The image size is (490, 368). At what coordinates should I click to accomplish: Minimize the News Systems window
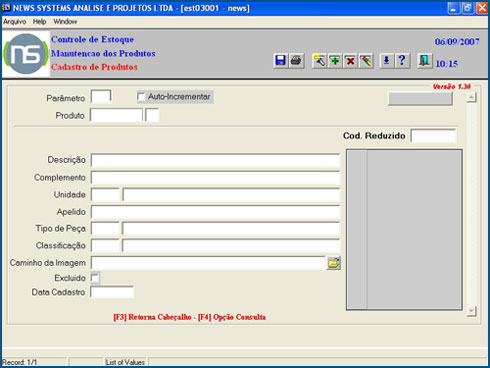(x=453, y=8)
